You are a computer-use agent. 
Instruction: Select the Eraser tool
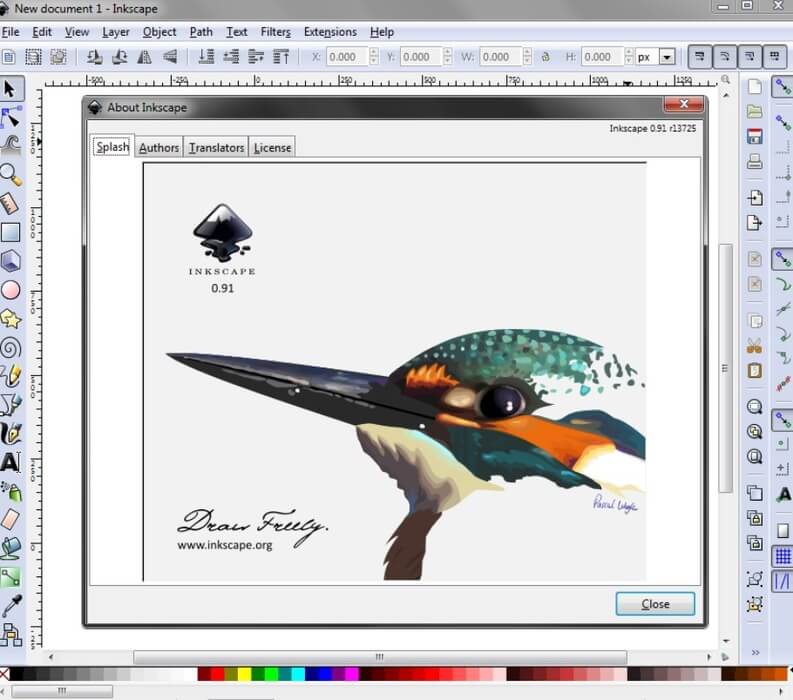tap(10, 519)
